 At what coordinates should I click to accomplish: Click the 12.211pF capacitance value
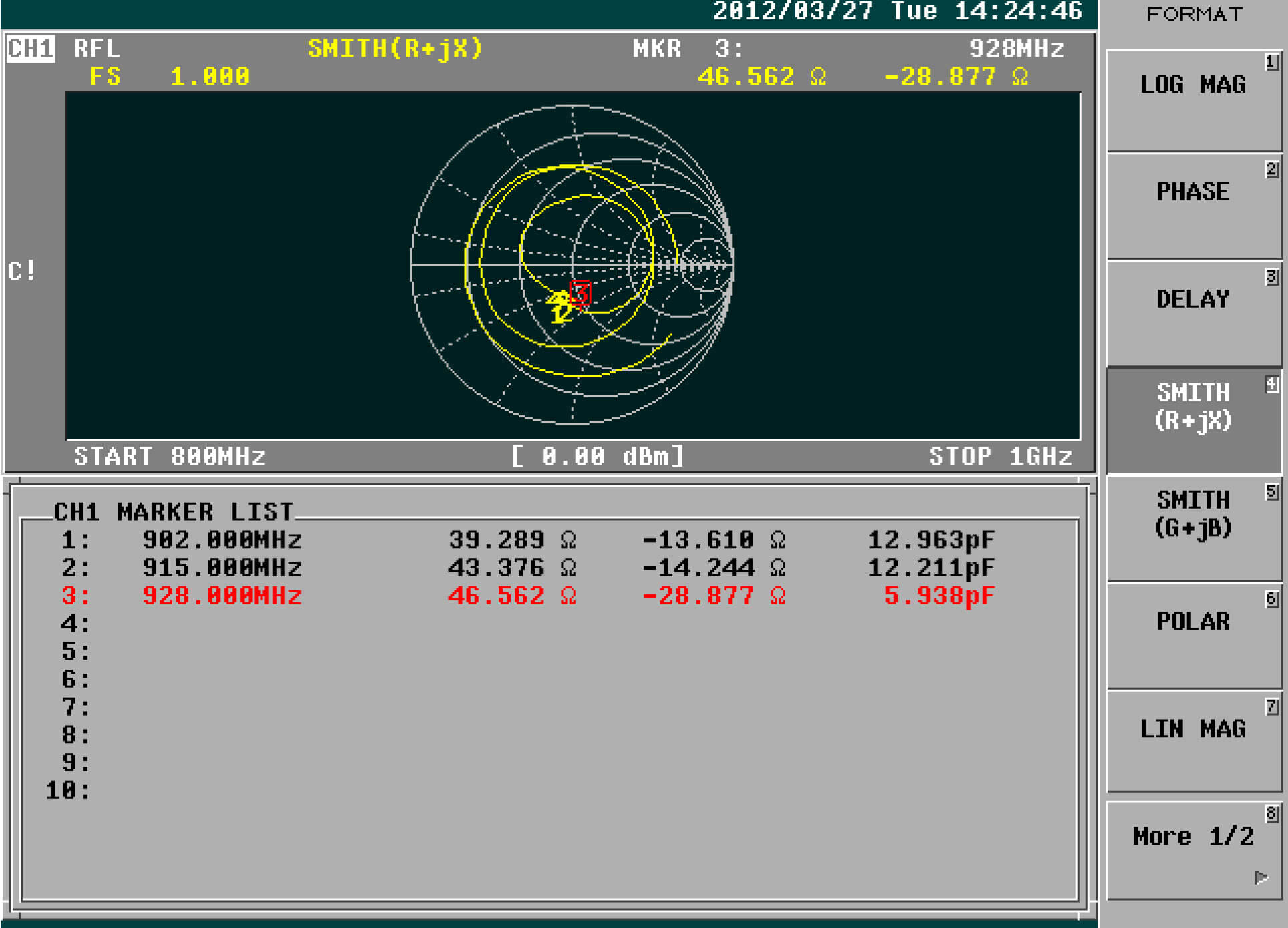pyautogui.click(x=931, y=567)
